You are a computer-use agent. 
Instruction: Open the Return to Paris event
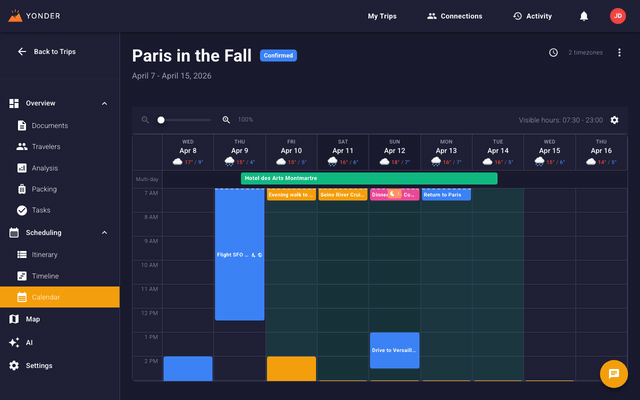click(x=446, y=195)
